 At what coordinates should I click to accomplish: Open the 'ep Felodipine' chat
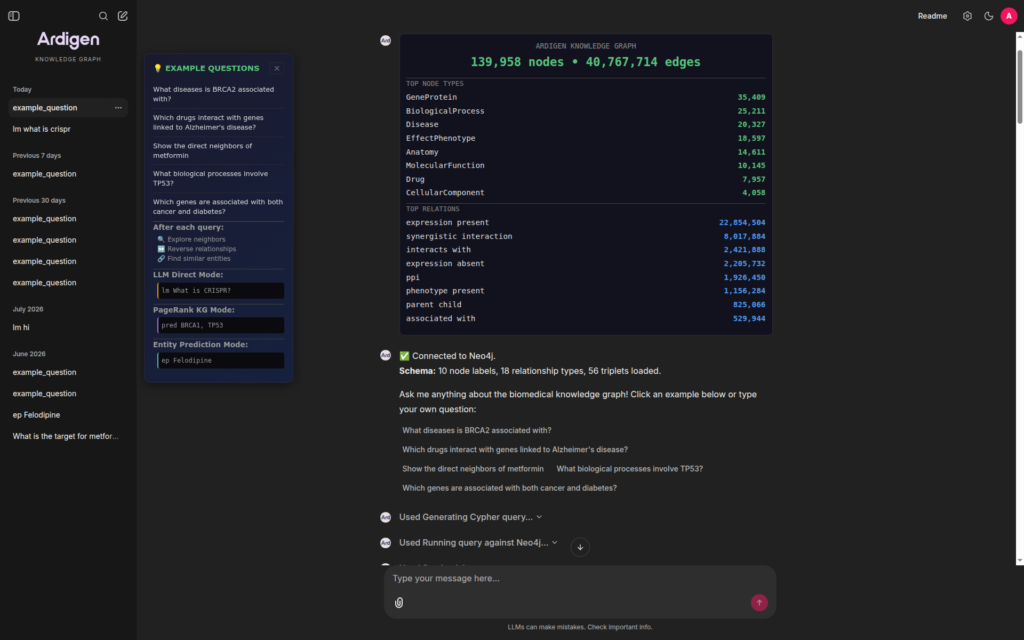pyautogui.click(x=68, y=415)
